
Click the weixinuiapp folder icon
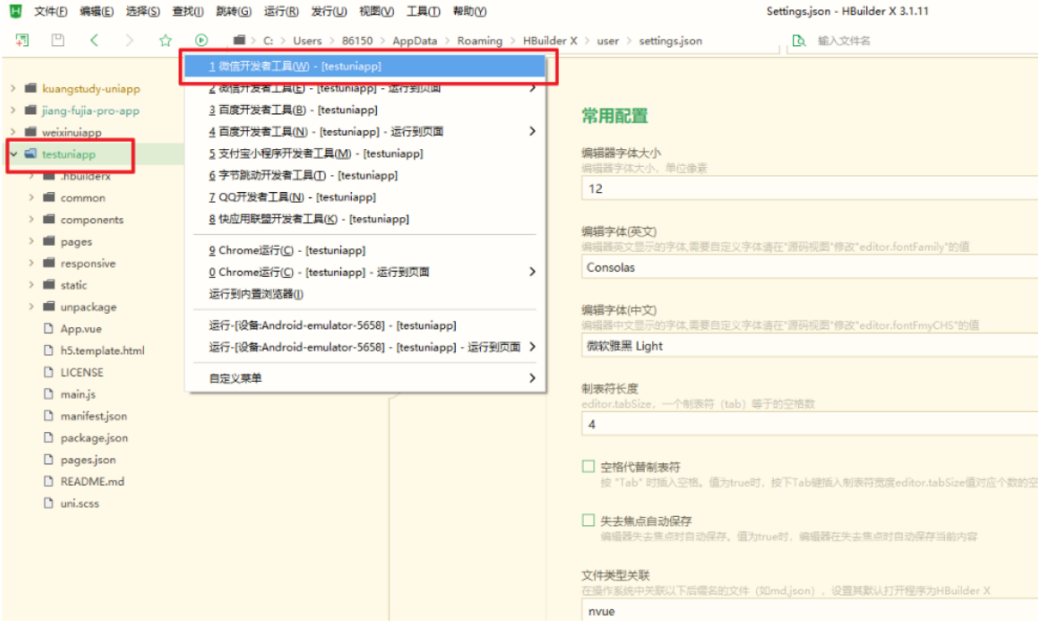pyautogui.click(x=30, y=132)
